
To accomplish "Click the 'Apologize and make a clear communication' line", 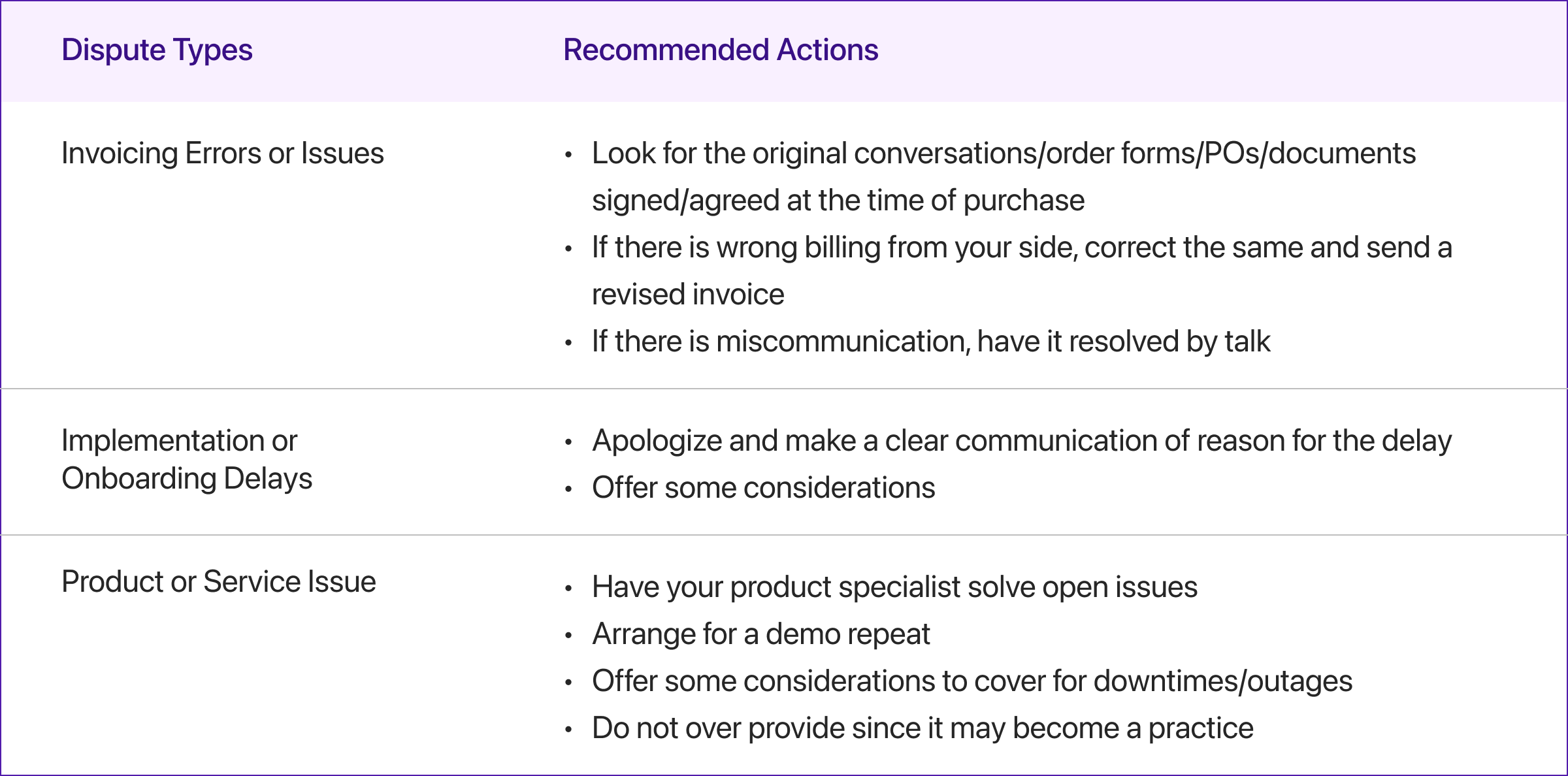I will (1021, 441).
